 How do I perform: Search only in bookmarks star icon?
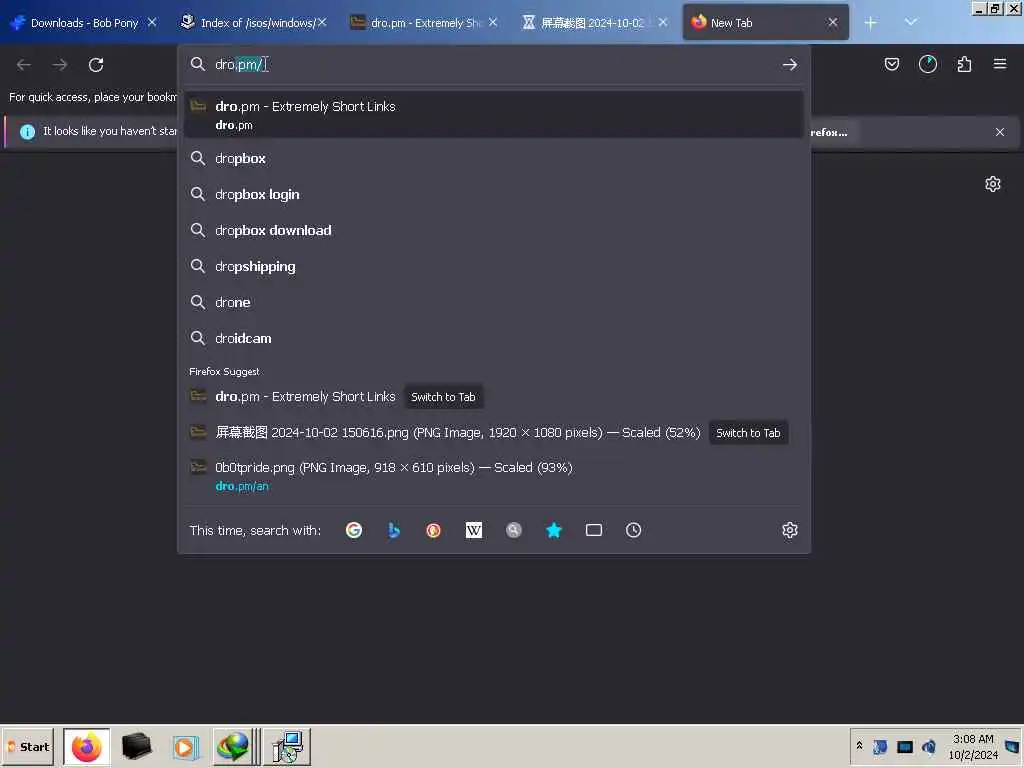tap(554, 530)
